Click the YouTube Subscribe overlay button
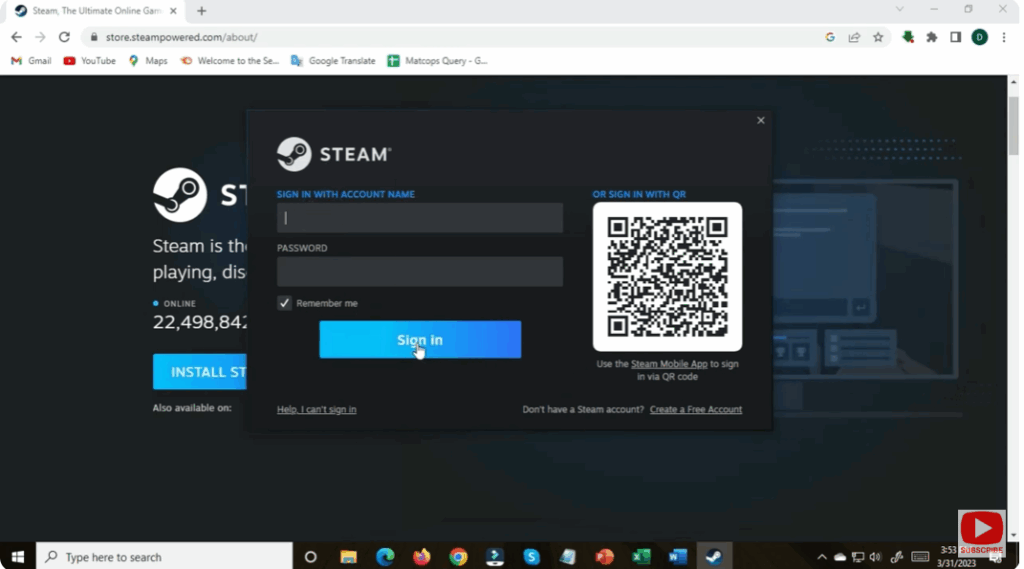This screenshot has width=1024, height=569. [982, 533]
